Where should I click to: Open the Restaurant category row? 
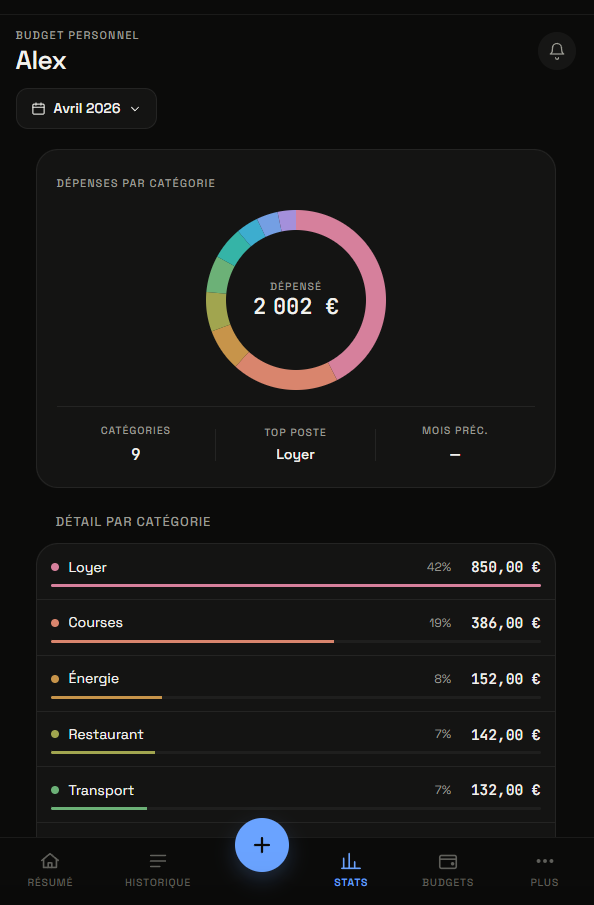coord(296,739)
